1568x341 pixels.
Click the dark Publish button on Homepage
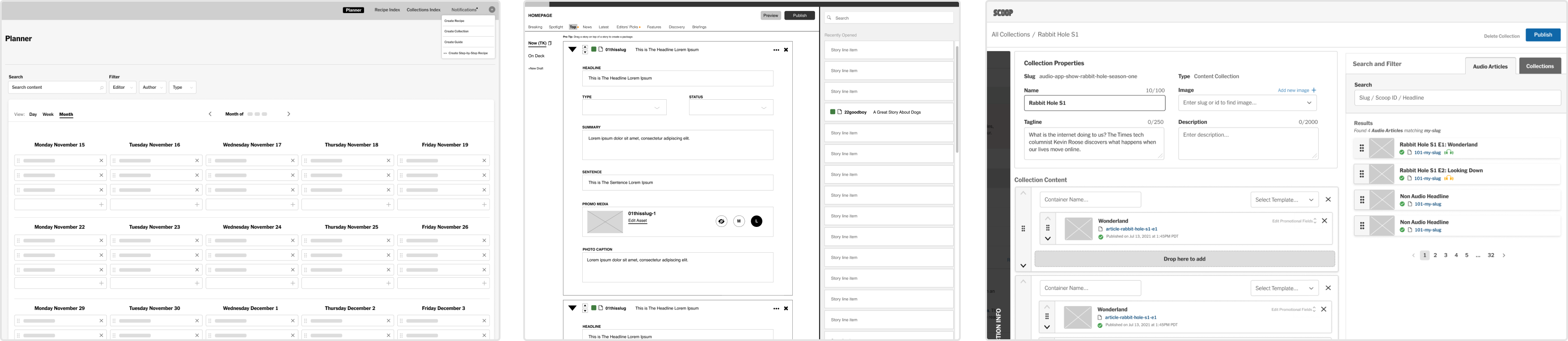(x=799, y=16)
